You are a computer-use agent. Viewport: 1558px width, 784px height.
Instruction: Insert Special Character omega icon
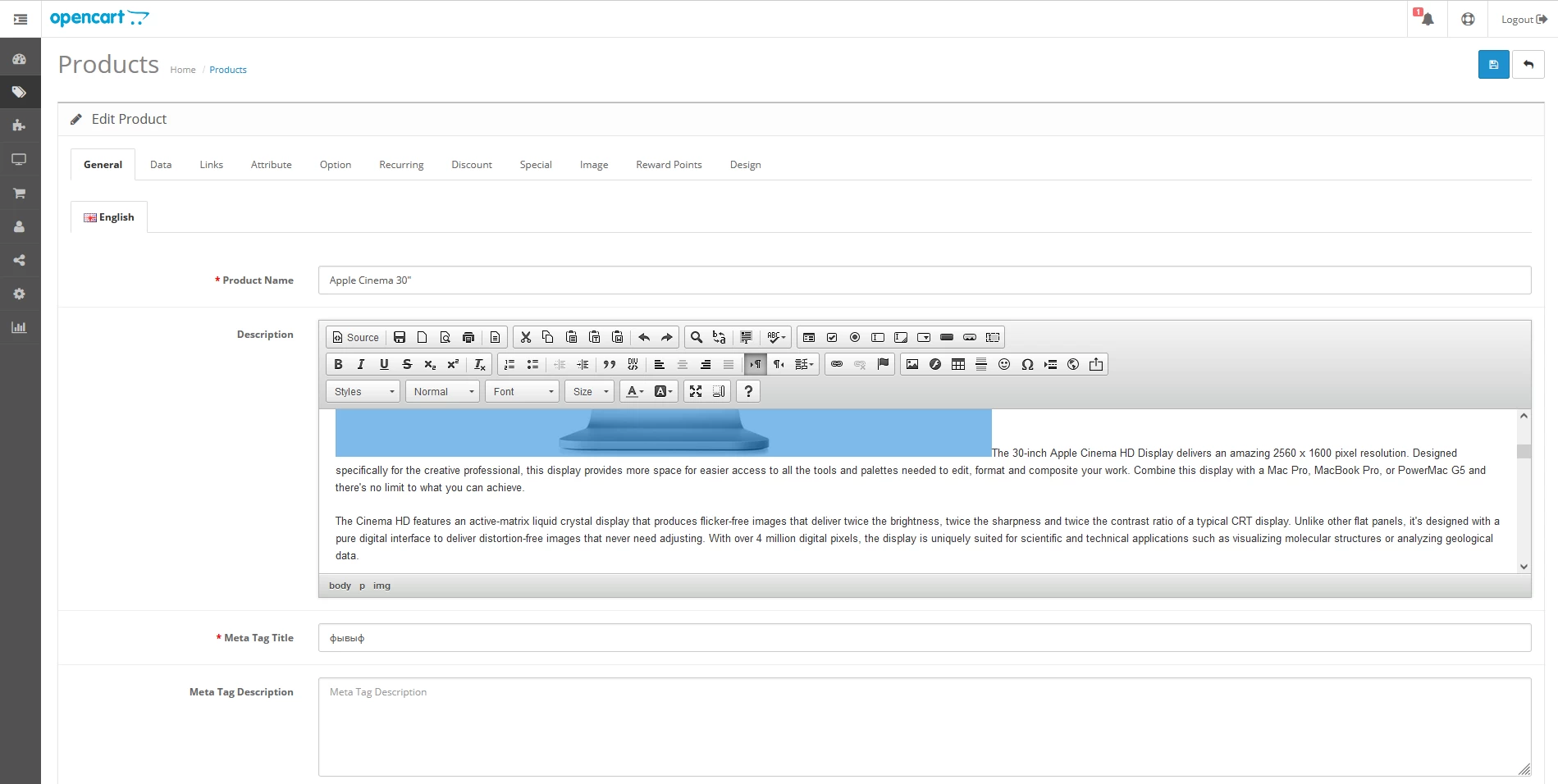[x=1027, y=364]
